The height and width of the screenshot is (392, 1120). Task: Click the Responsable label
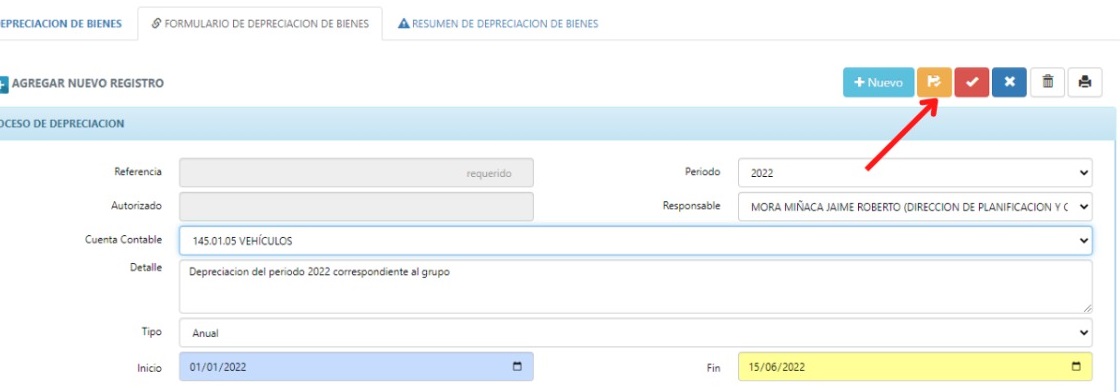click(x=691, y=206)
